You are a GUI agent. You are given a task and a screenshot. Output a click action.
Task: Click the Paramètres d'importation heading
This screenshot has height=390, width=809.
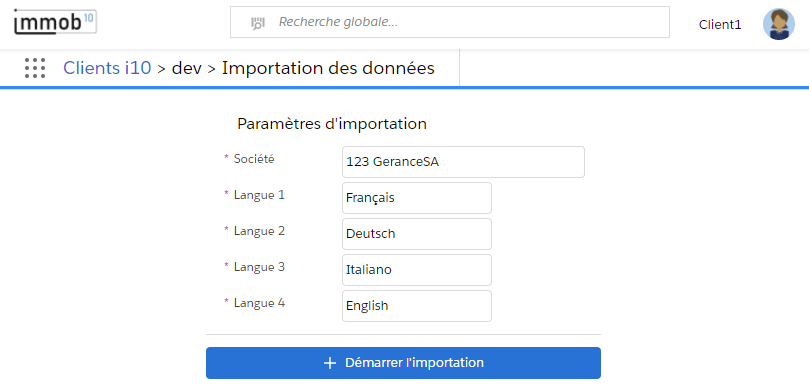pos(332,124)
